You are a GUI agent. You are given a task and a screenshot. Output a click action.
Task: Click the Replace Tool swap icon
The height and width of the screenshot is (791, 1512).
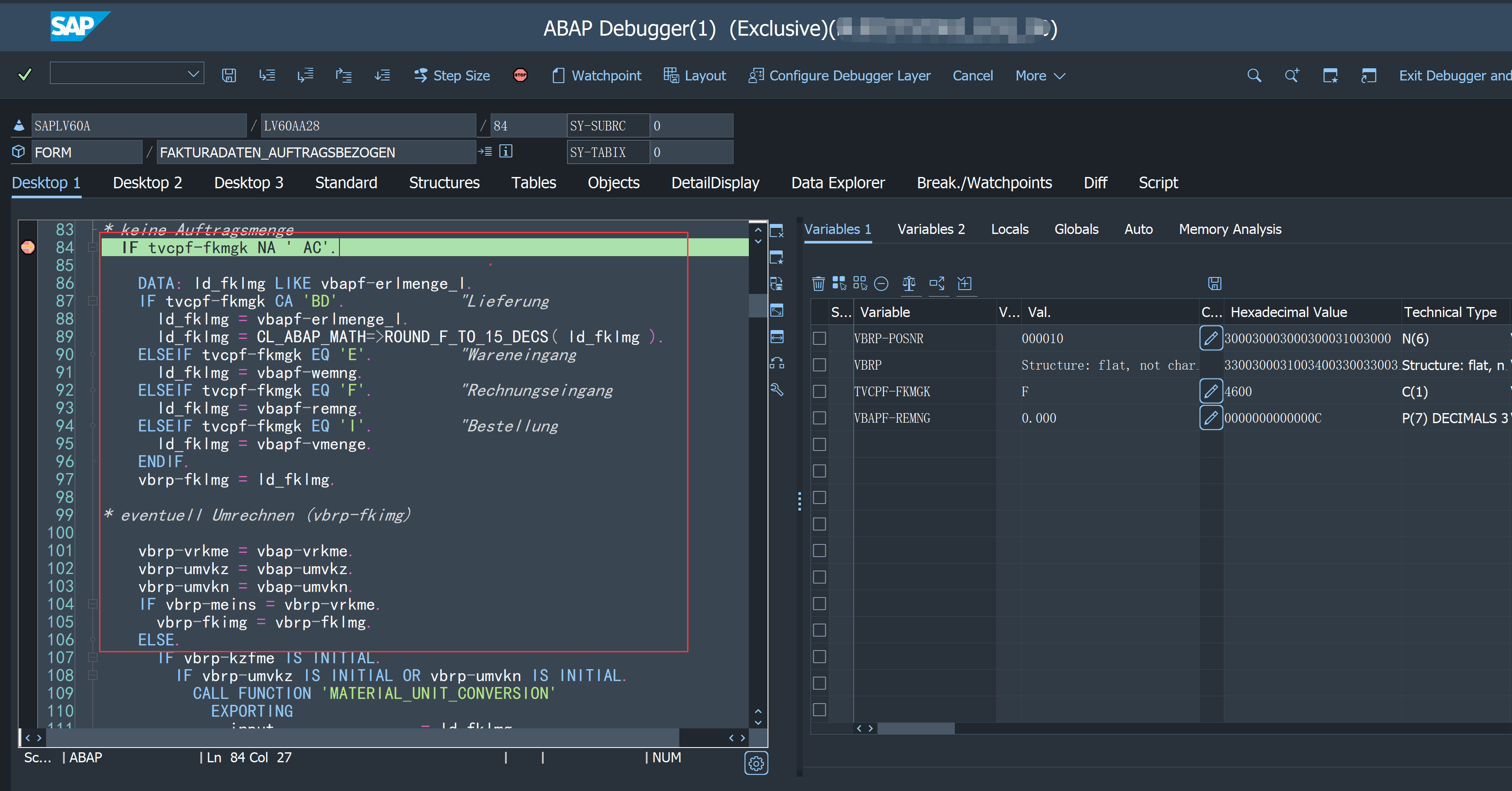click(x=777, y=284)
